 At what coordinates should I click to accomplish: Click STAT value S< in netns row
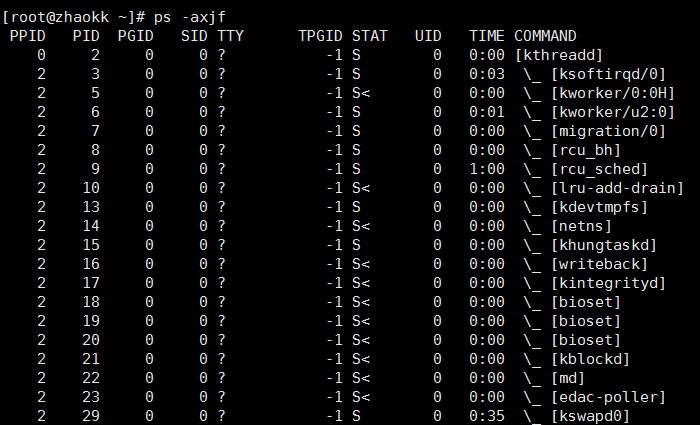point(361,226)
